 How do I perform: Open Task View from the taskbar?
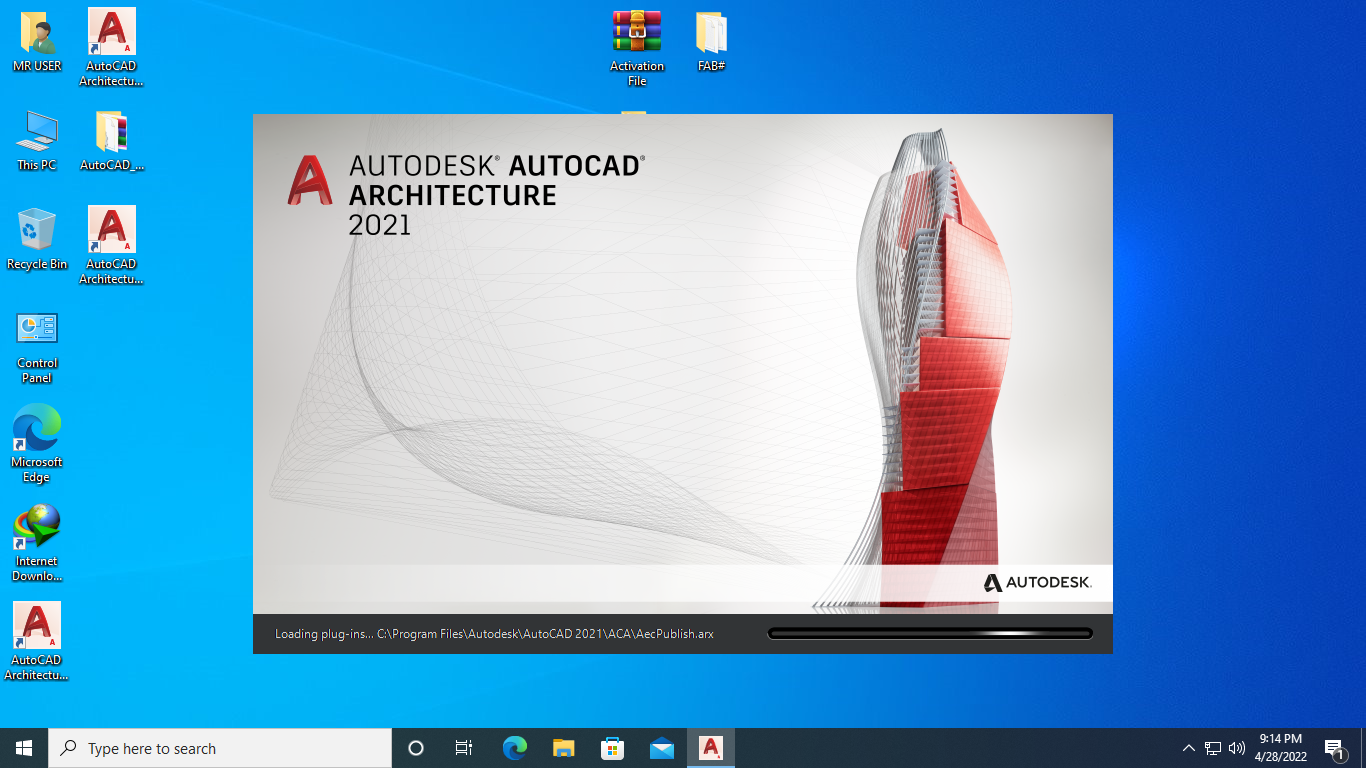click(464, 748)
